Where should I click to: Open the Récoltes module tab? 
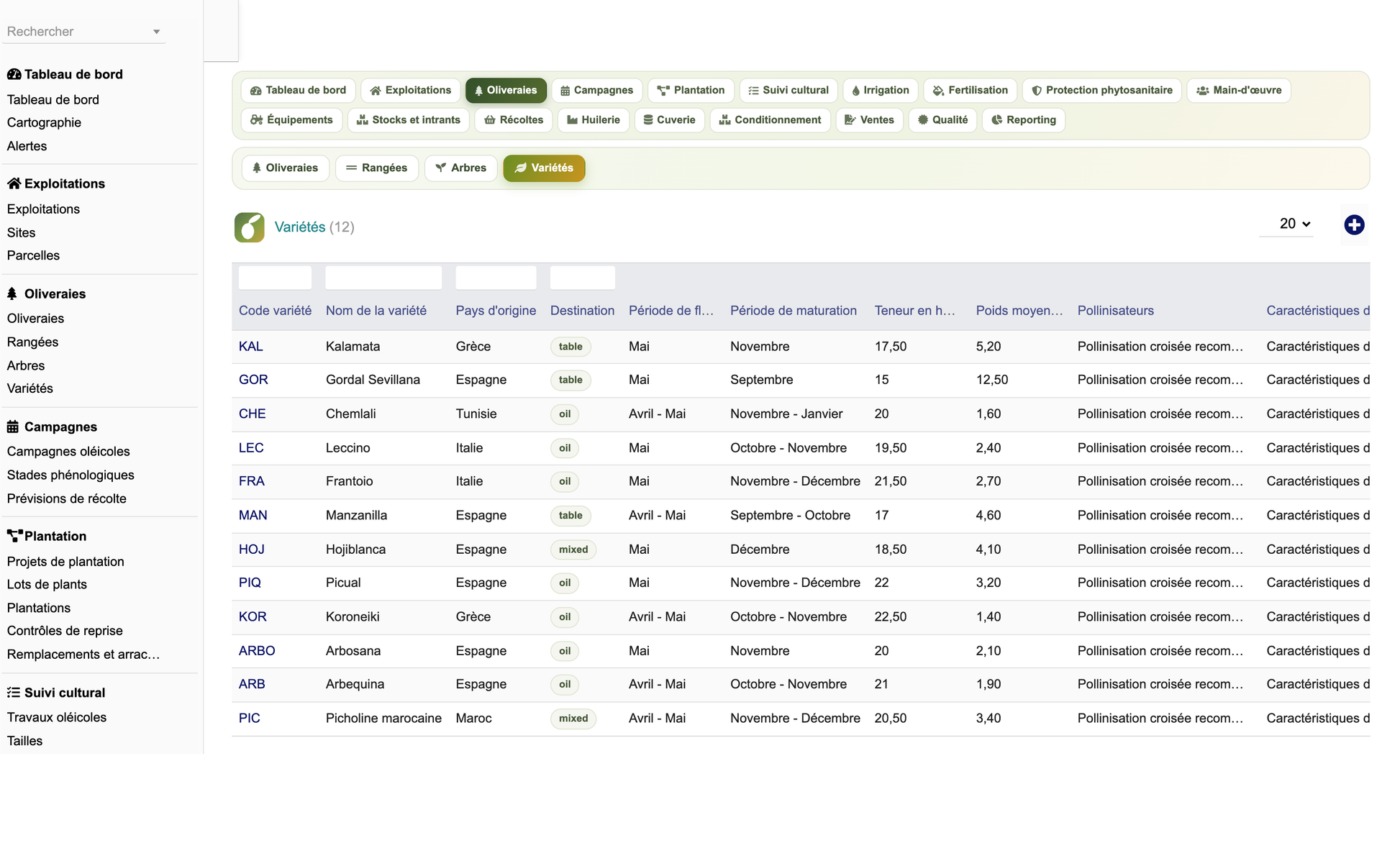[514, 120]
